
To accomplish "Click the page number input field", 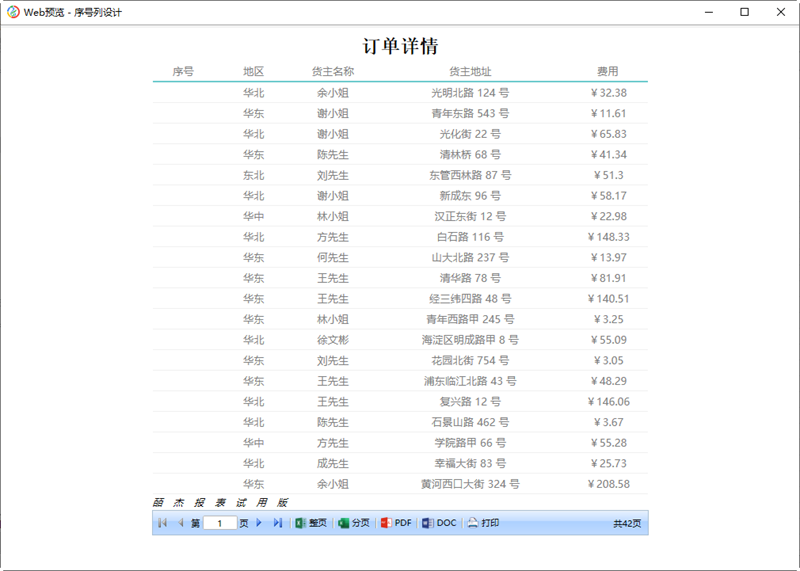I will coord(220,523).
